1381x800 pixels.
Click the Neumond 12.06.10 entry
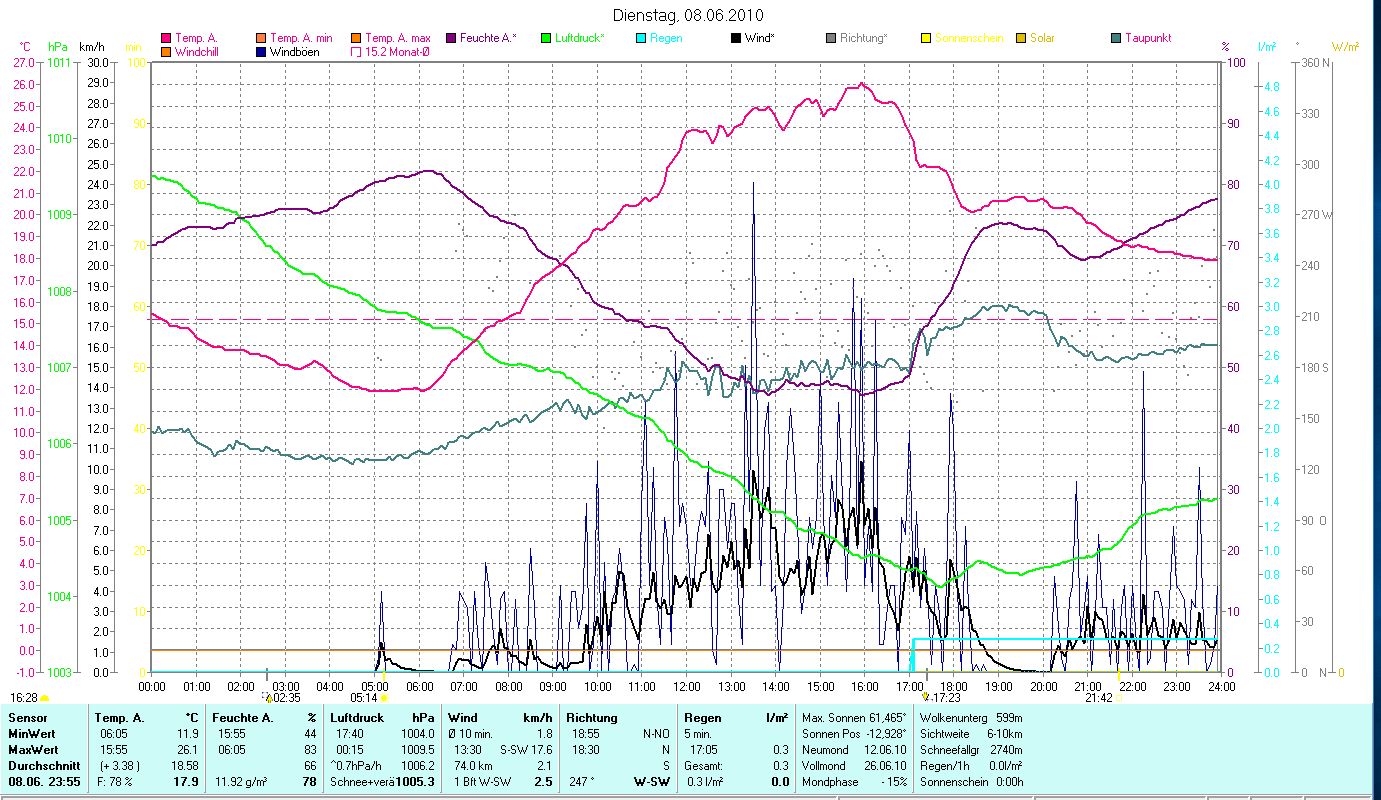(x=853, y=750)
